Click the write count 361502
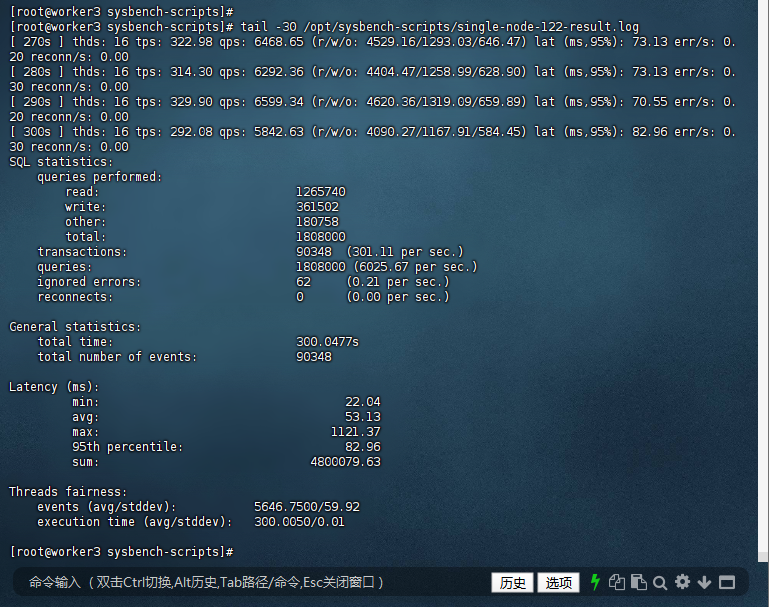Viewport: 769px width, 607px height. [317, 207]
